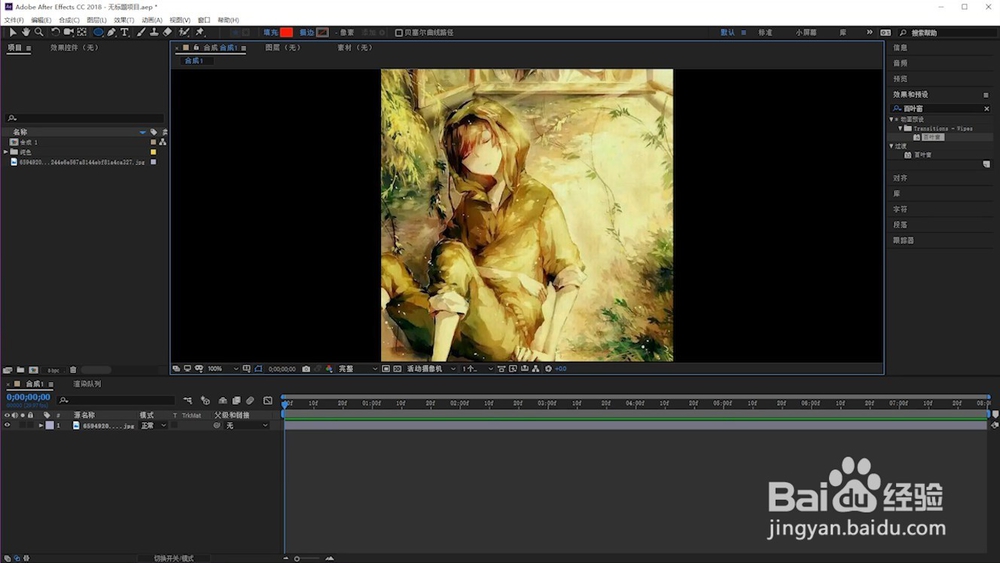Clear the effects search field
This screenshot has width=1000, height=563.
point(987,108)
